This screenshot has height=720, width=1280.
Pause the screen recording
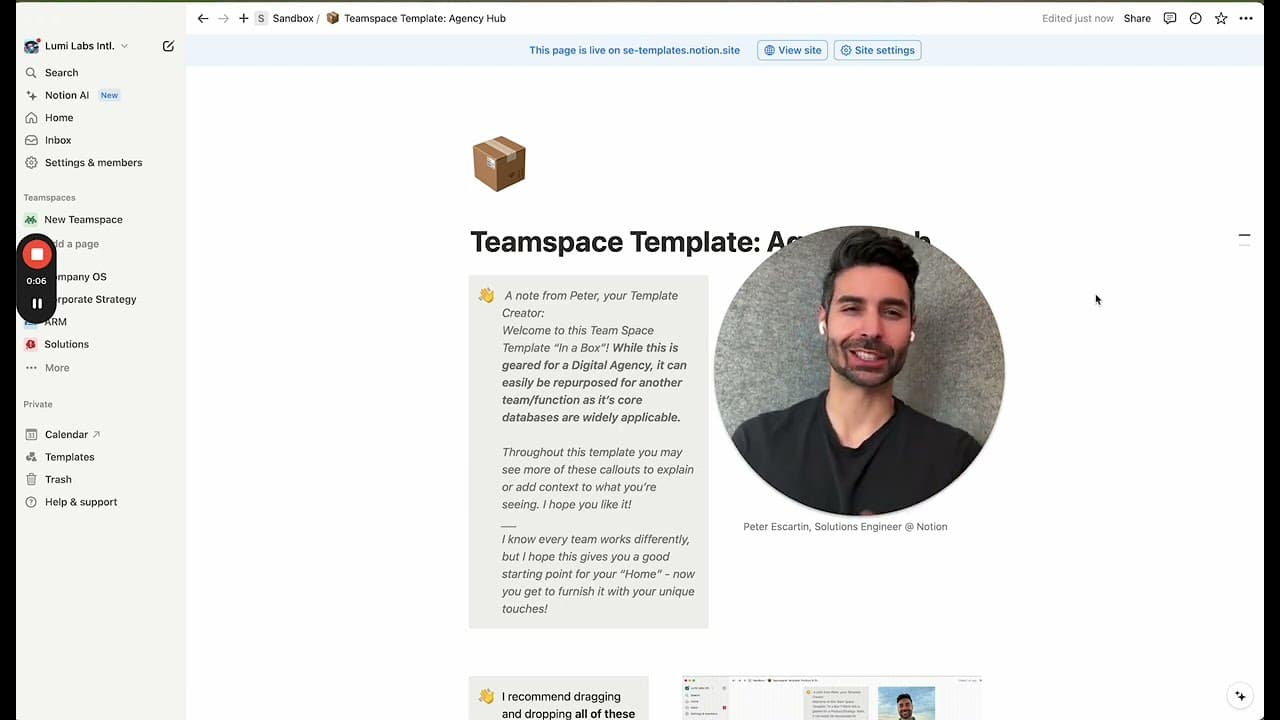(37, 303)
